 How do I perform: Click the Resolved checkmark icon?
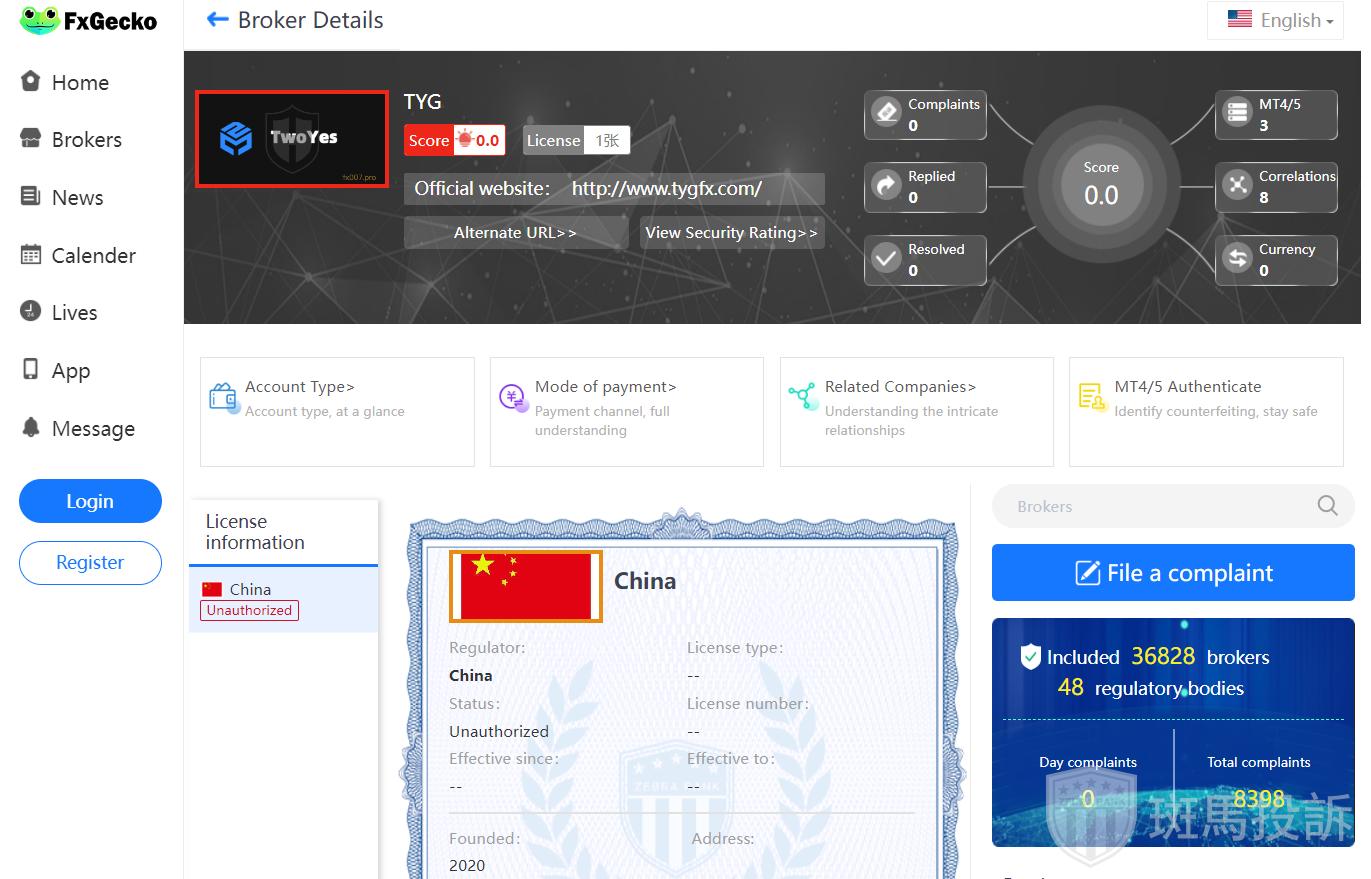pos(887,258)
